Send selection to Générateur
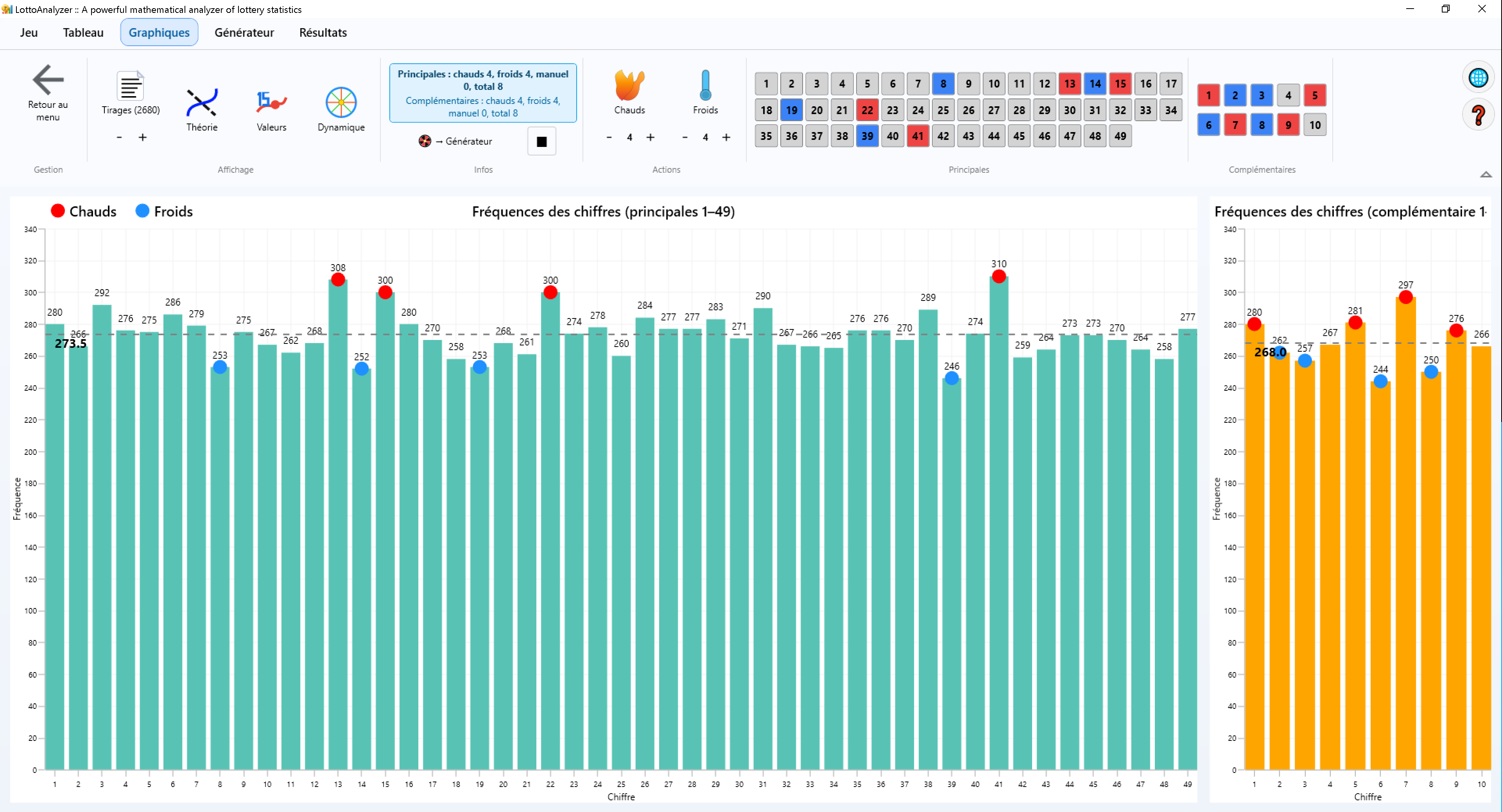Viewport: 1502px width, 812px height. pyautogui.click(x=455, y=141)
